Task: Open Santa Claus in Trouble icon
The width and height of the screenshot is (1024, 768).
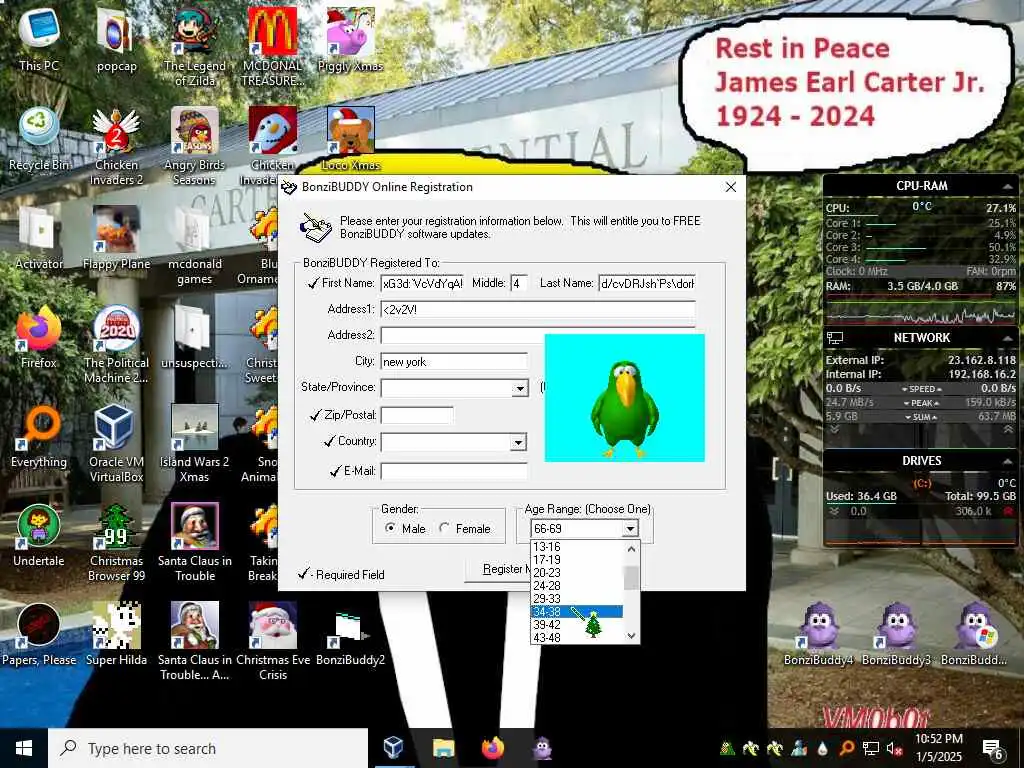Action: (x=195, y=543)
